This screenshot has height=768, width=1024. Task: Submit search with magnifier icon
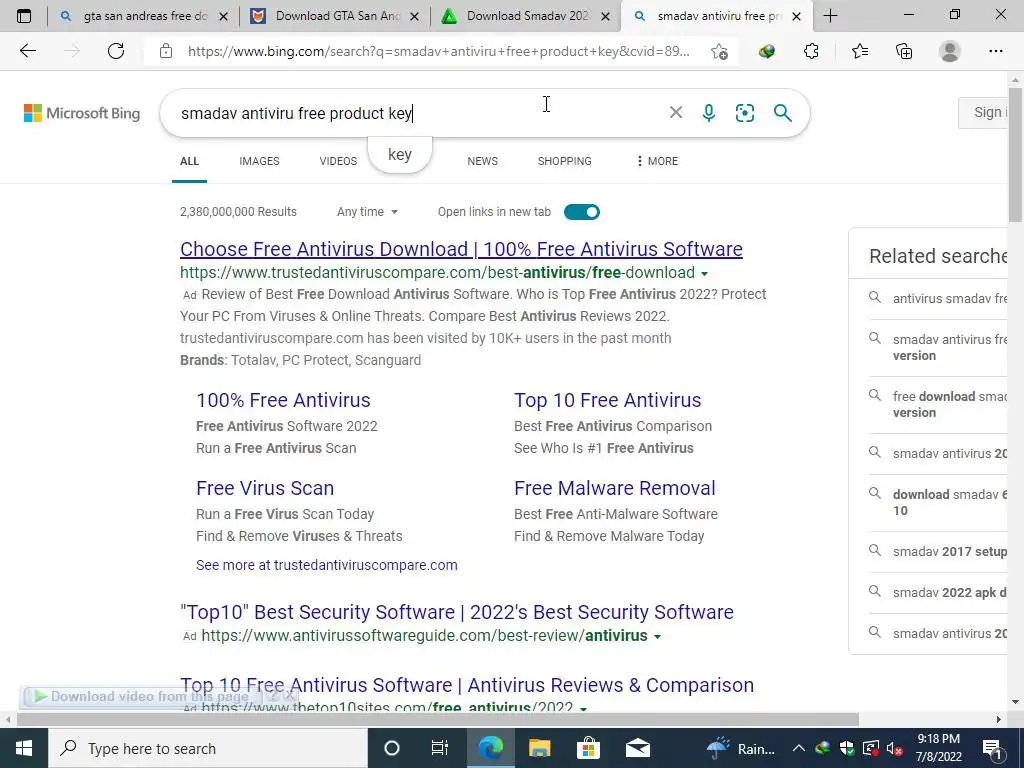click(x=782, y=113)
